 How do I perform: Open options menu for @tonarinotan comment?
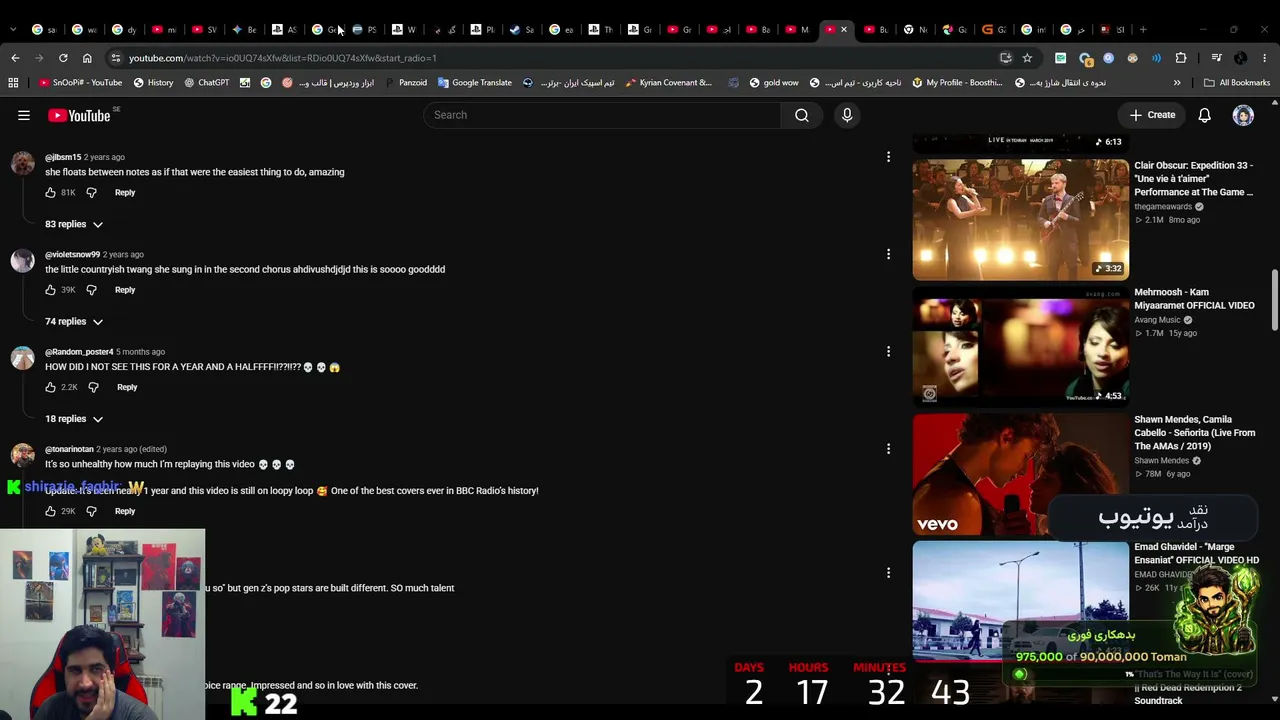point(888,449)
